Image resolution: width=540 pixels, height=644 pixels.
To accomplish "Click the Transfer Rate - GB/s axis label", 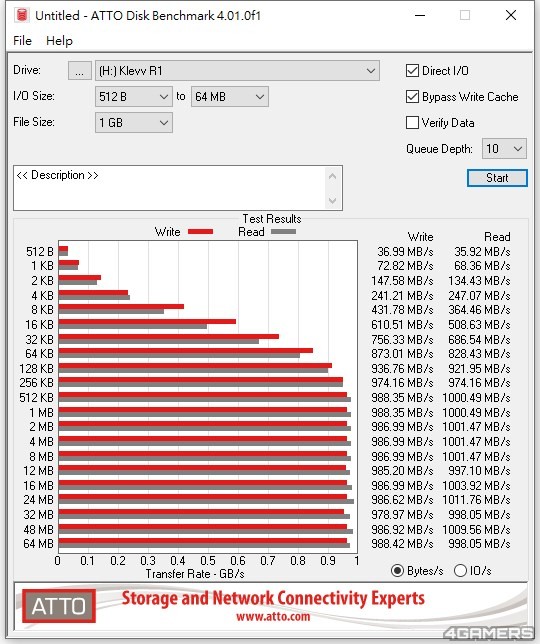I will 195,573.
